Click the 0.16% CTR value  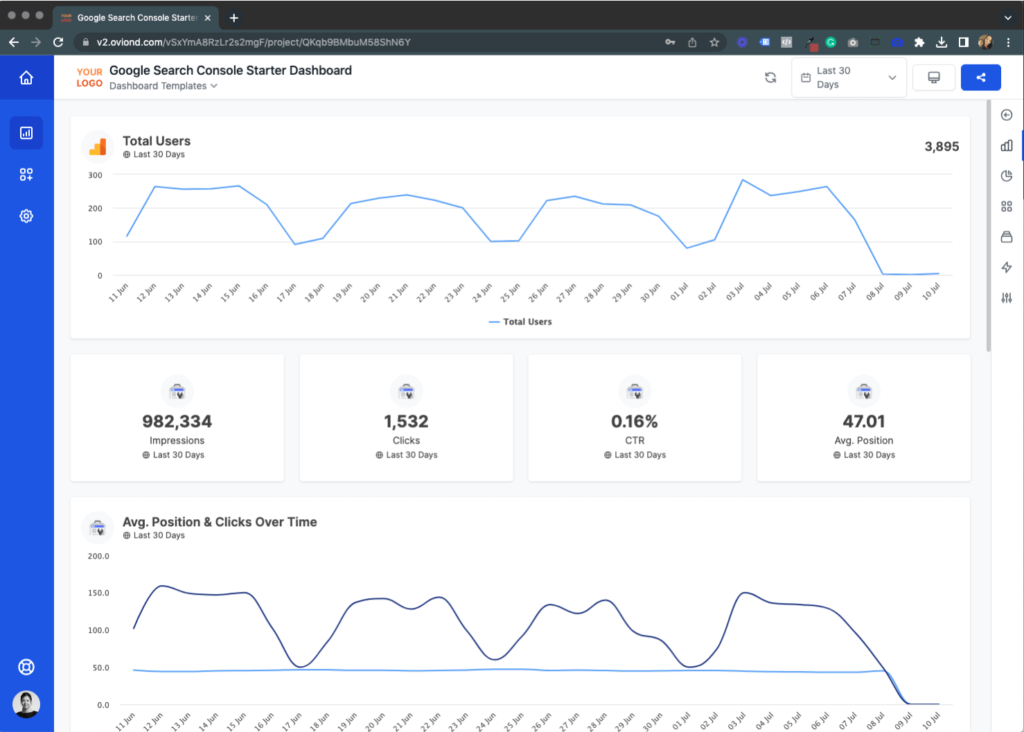635,422
